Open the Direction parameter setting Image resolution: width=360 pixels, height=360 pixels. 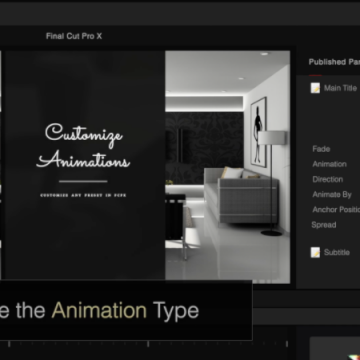pyautogui.click(x=328, y=179)
